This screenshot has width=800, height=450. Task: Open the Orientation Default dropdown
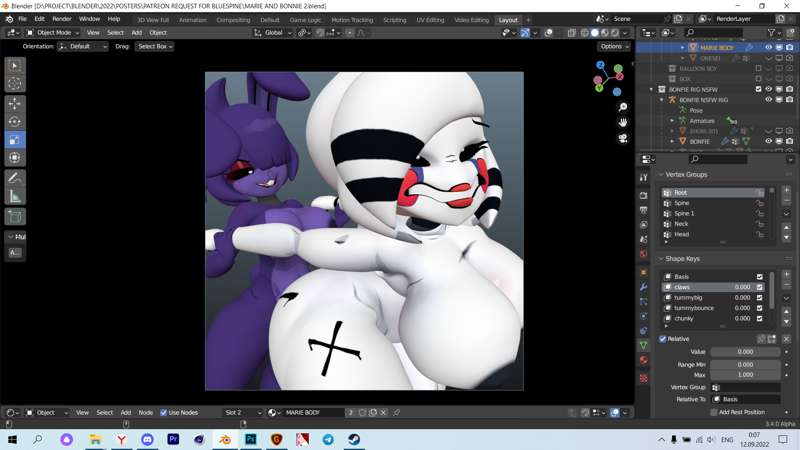coord(83,46)
